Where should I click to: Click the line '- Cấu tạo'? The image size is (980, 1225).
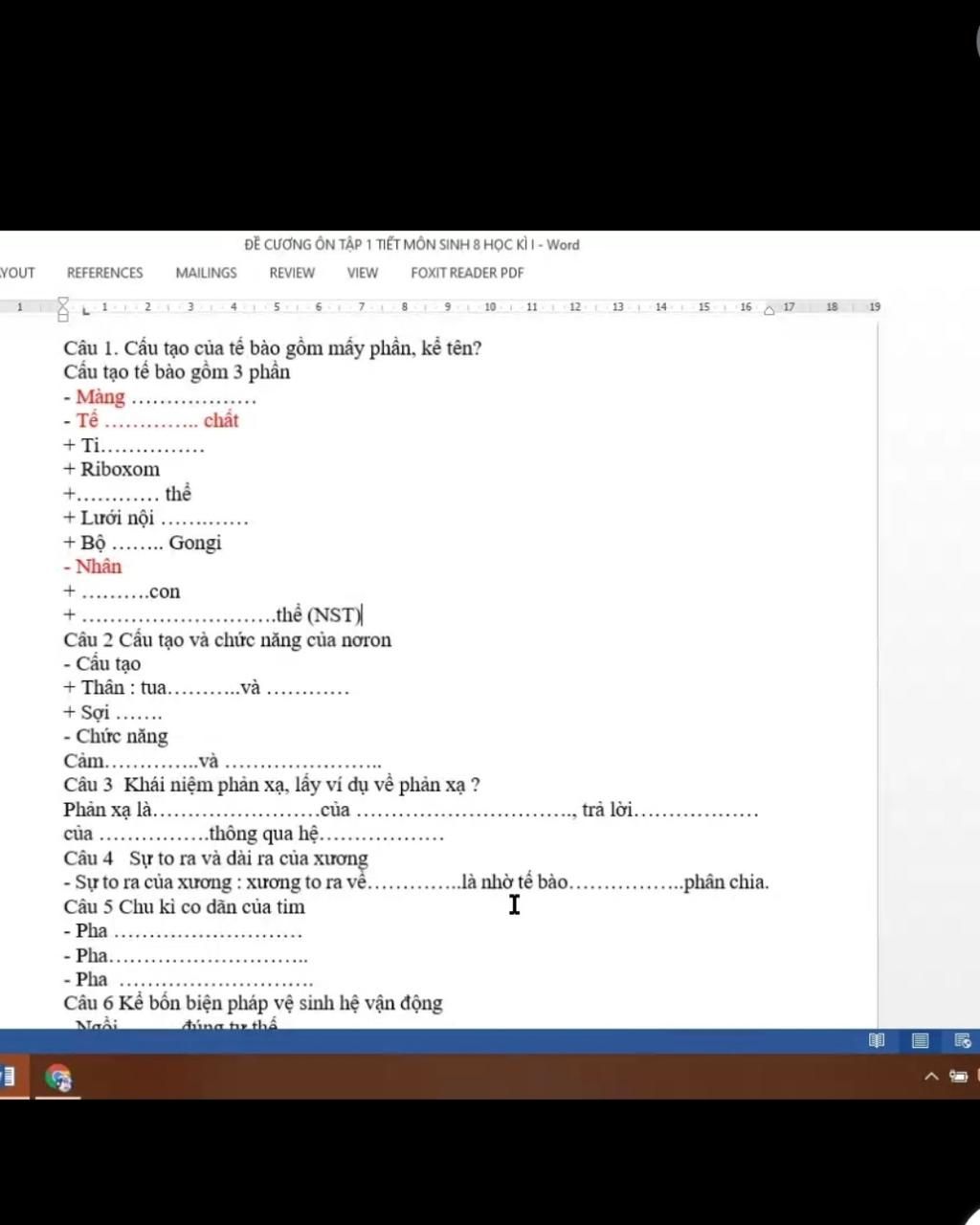coord(102,664)
